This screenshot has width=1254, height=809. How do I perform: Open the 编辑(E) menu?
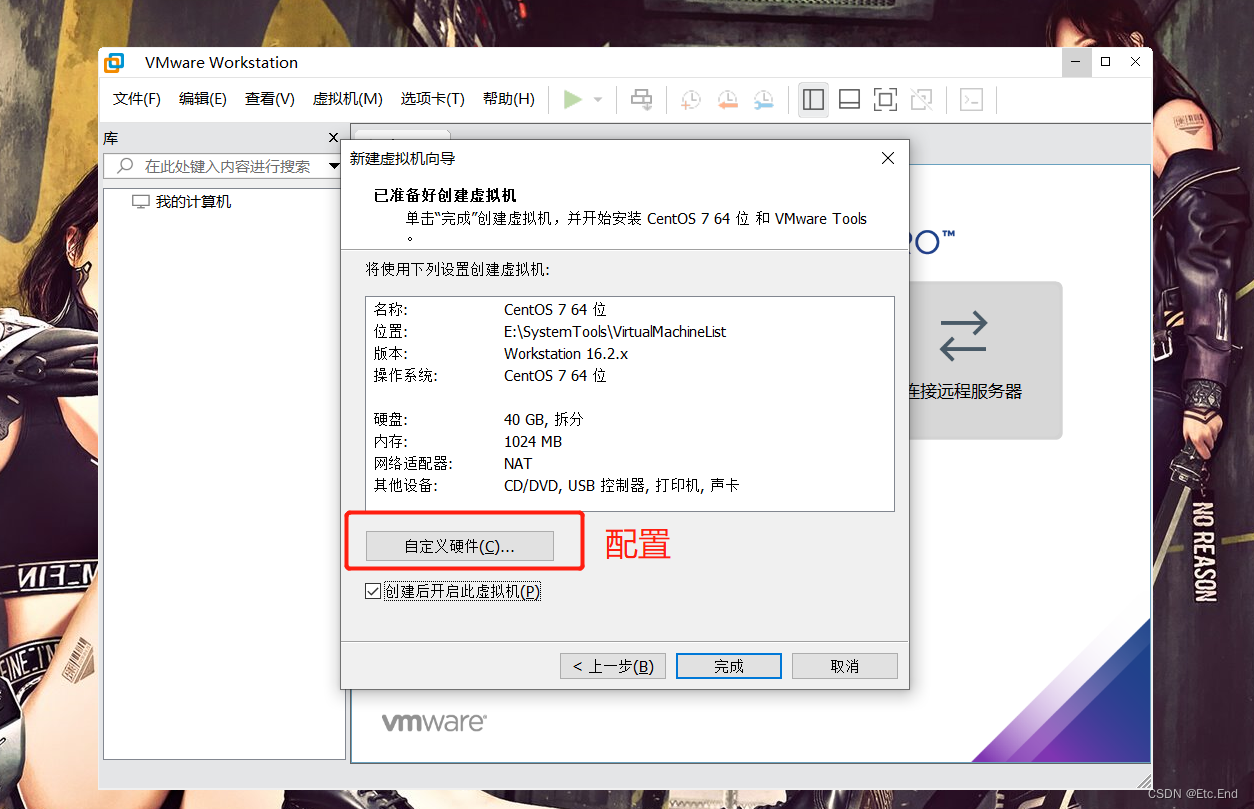point(203,99)
